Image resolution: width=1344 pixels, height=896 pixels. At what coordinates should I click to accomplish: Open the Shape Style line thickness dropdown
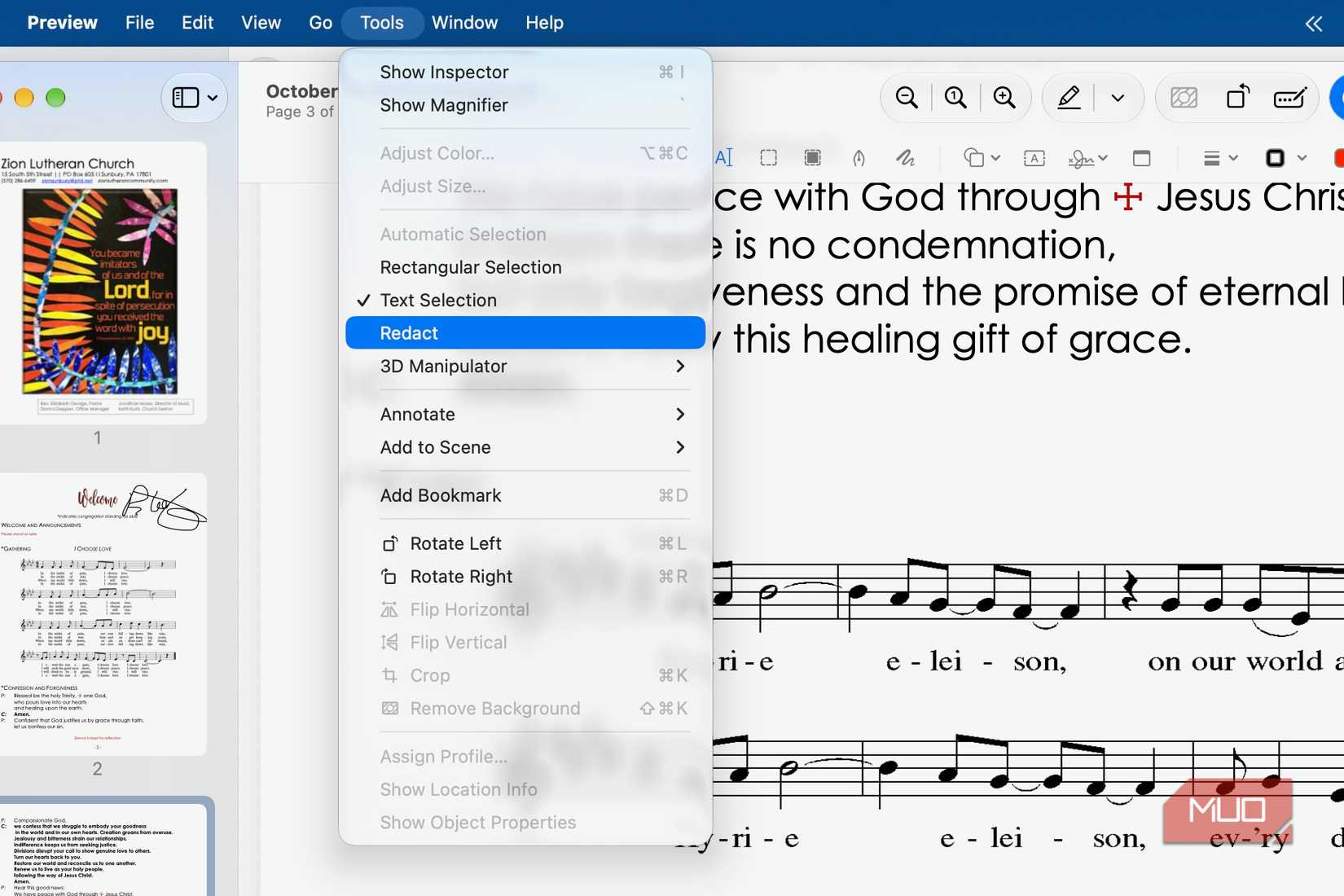[x=1220, y=158]
